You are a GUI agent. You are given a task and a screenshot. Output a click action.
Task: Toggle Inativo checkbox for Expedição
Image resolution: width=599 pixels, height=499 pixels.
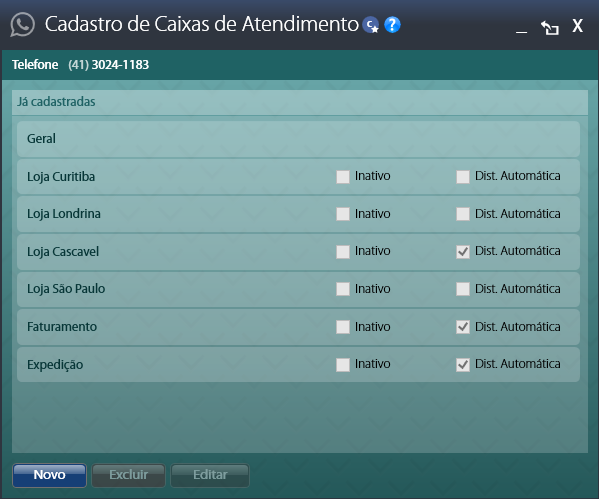343,365
